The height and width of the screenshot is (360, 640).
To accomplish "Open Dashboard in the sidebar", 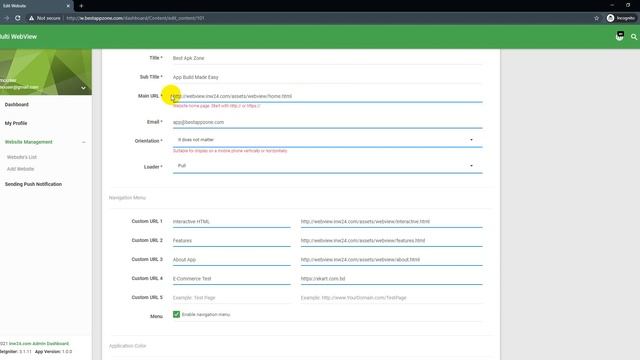I will click(x=17, y=104).
